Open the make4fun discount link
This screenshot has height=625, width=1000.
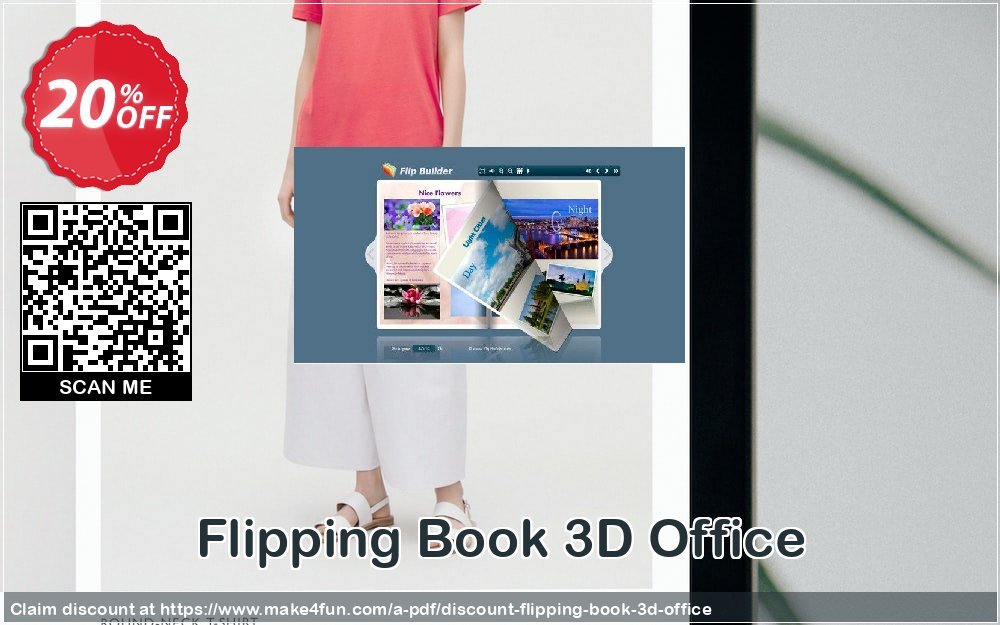(x=435, y=609)
